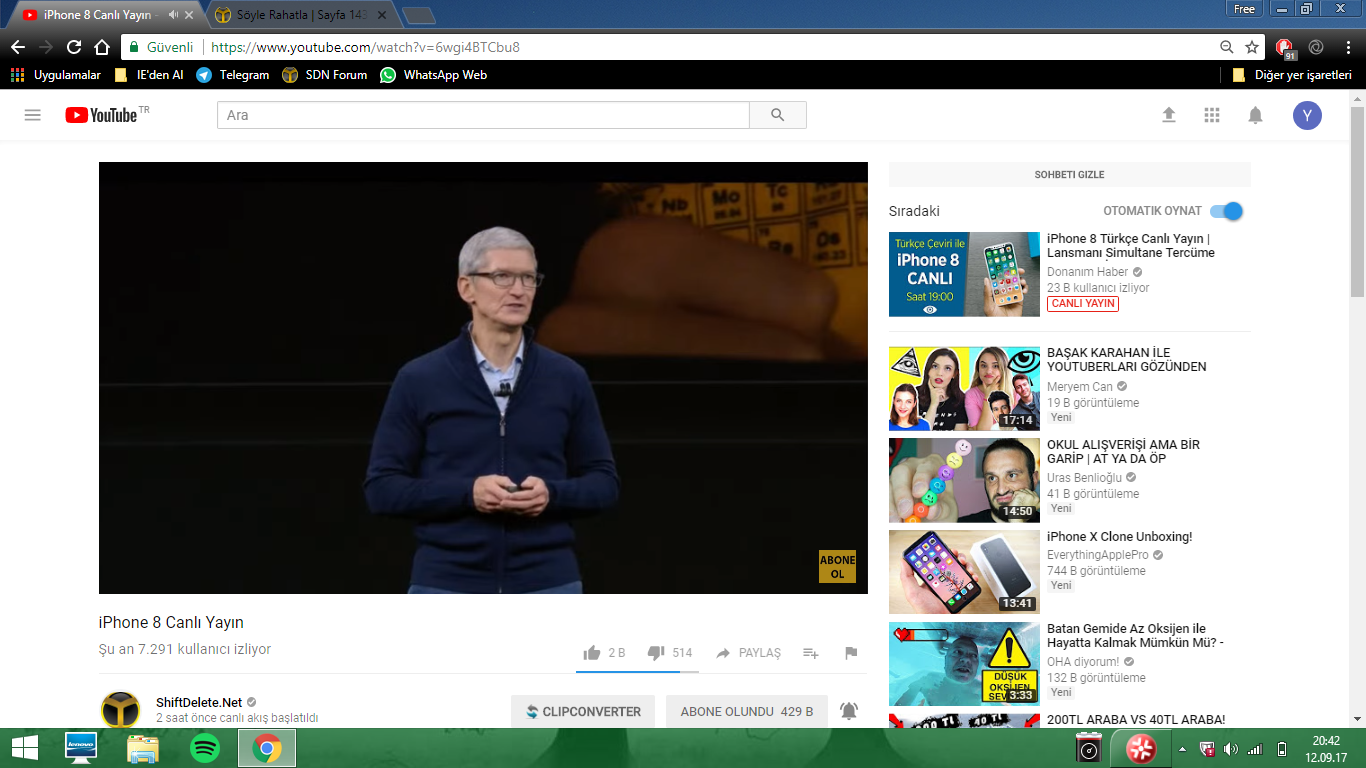Screen dimensions: 1366x768
Task: Bookmark this page with the star icon
Action: pos(1252,47)
